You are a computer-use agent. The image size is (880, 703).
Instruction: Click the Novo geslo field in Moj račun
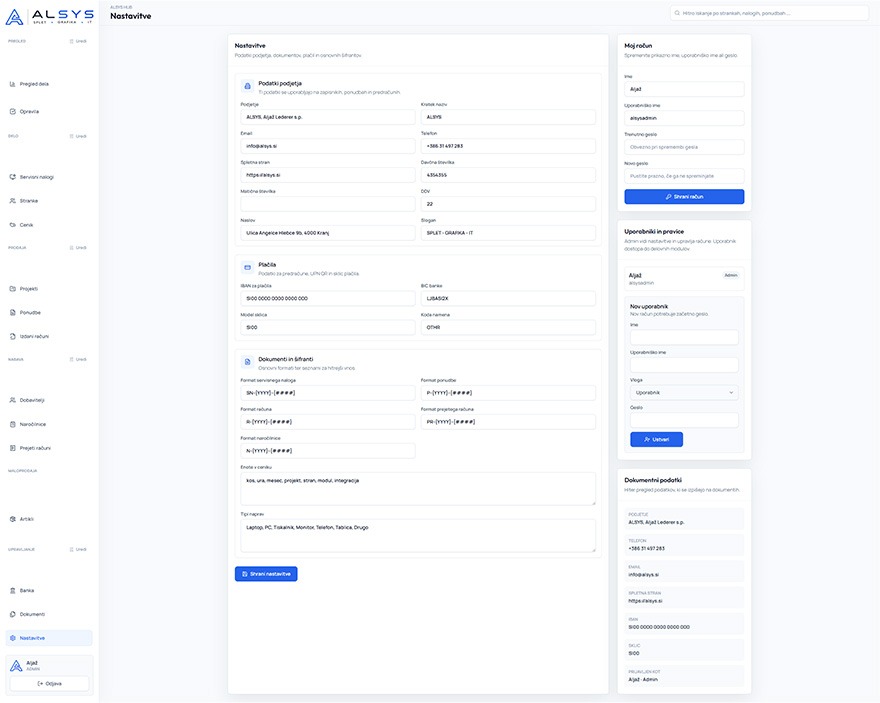coord(684,176)
